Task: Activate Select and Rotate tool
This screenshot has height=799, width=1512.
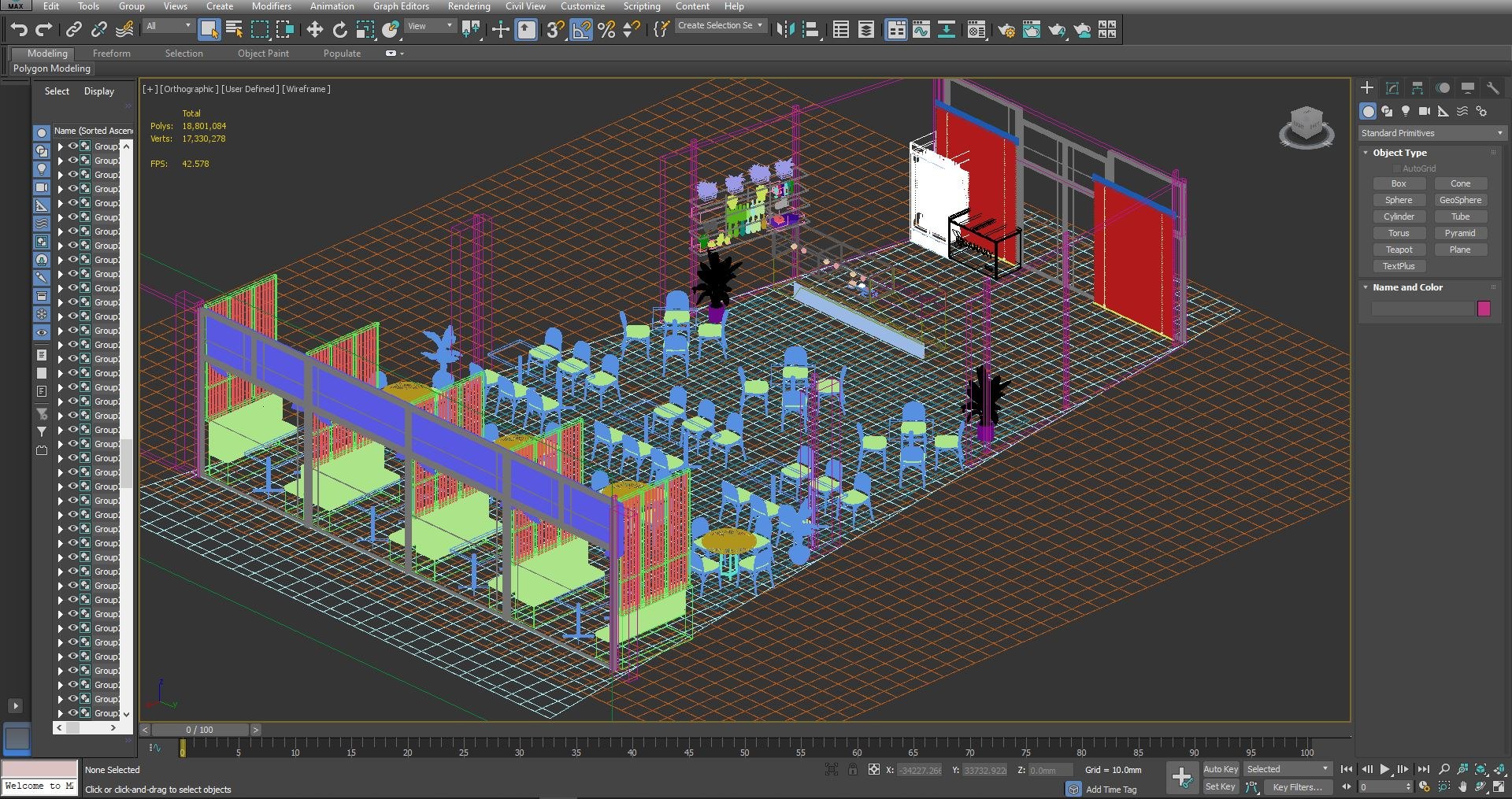Action: tap(339, 30)
